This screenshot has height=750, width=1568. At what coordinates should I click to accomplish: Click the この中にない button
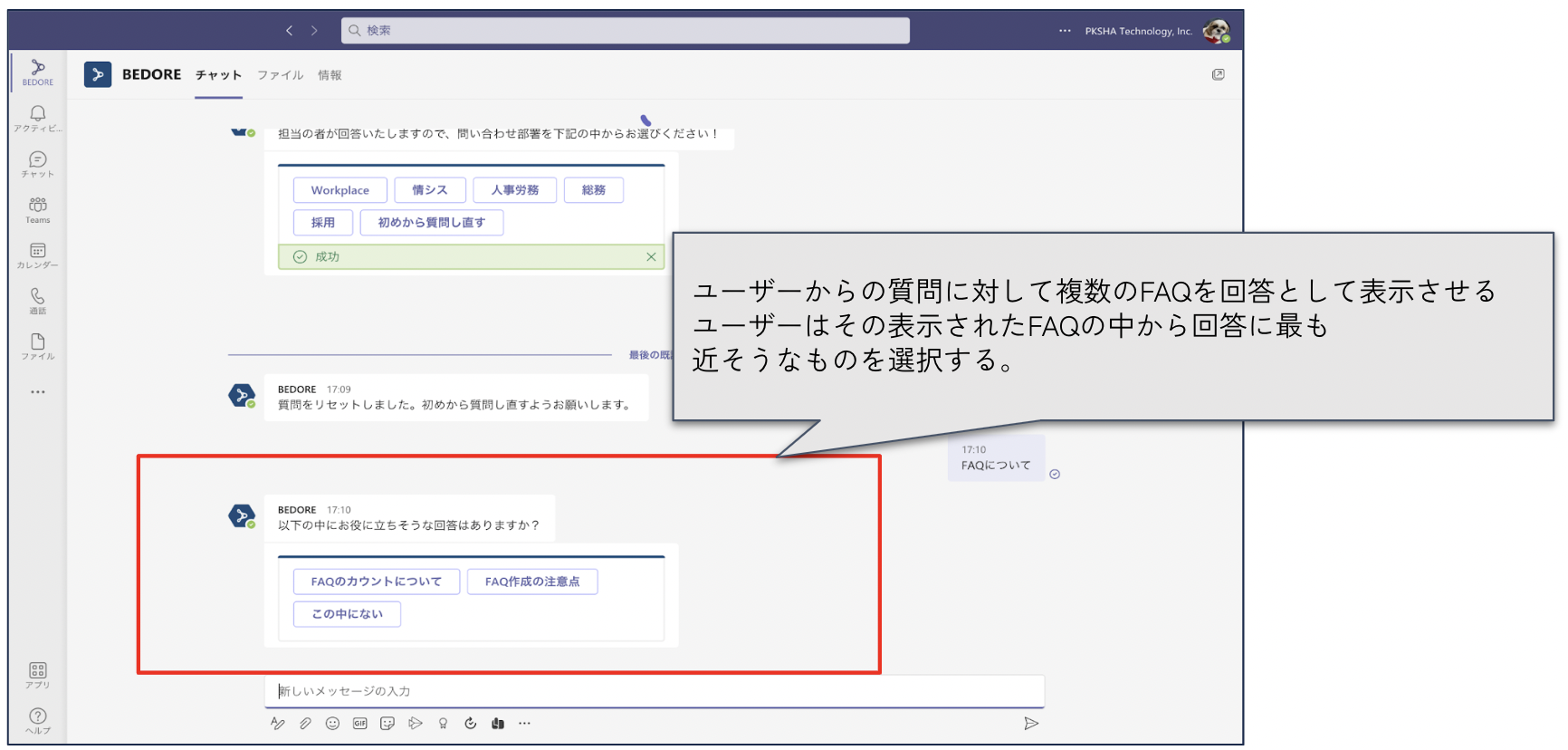[347, 614]
